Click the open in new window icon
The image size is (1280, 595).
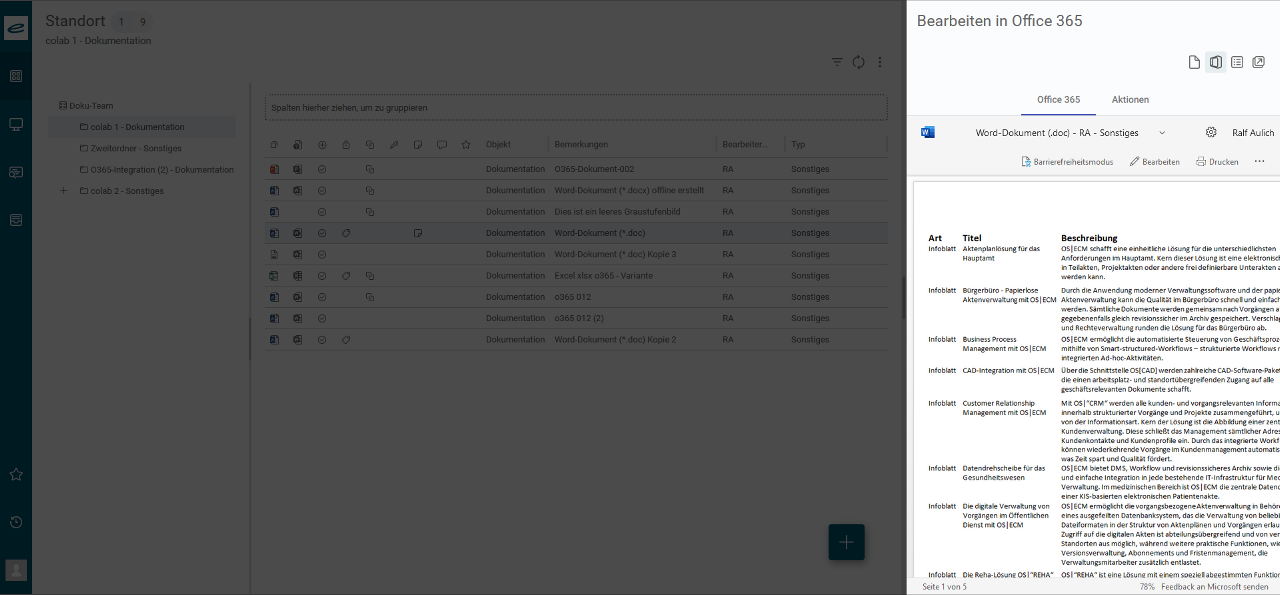point(1259,62)
